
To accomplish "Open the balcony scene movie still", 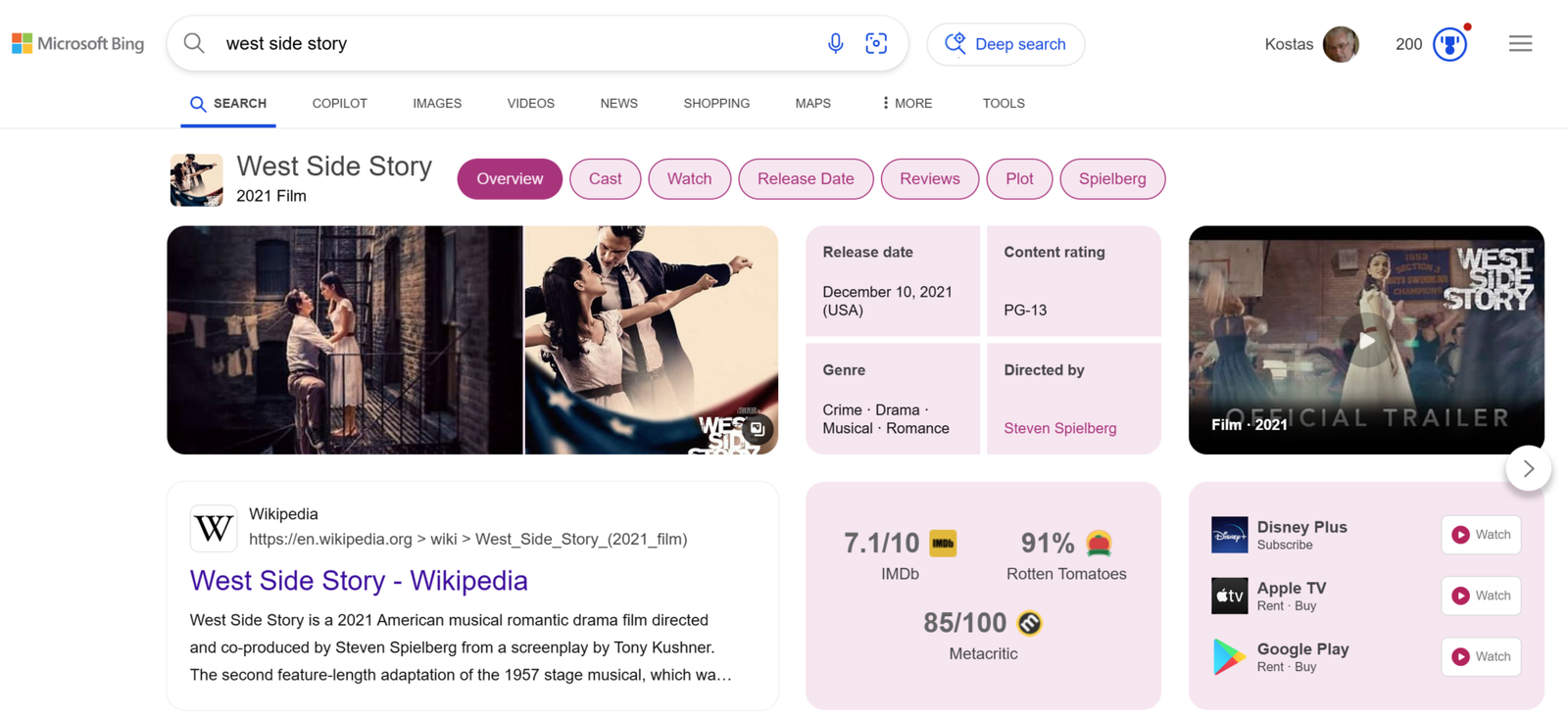I will pyautogui.click(x=344, y=340).
